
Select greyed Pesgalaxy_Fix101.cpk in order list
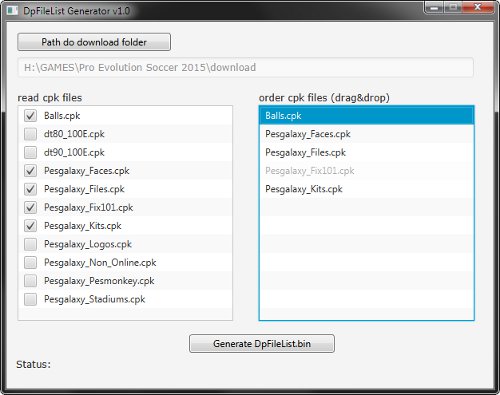tap(366, 171)
